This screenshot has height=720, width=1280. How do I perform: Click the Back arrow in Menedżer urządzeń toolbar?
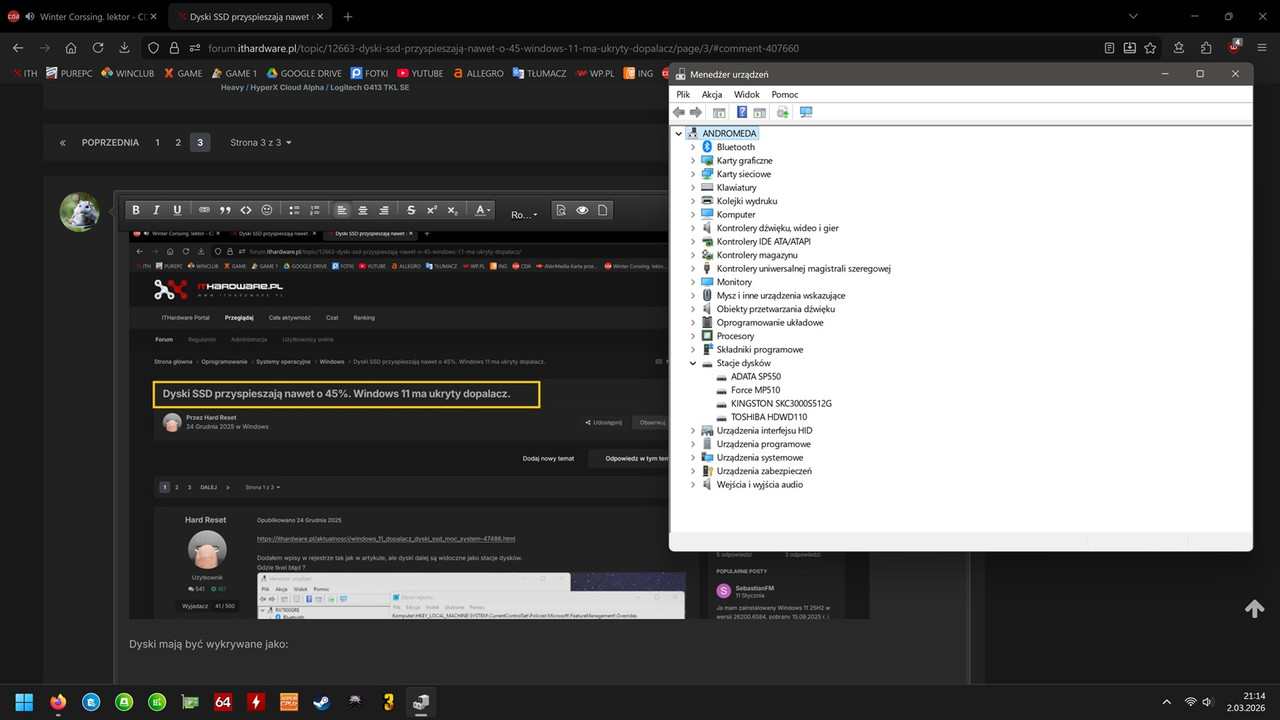click(679, 112)
